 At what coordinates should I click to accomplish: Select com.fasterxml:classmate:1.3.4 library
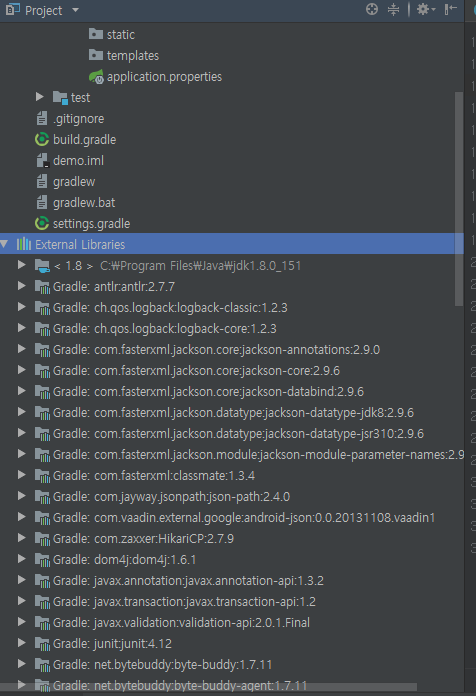(x=154, y=476)
